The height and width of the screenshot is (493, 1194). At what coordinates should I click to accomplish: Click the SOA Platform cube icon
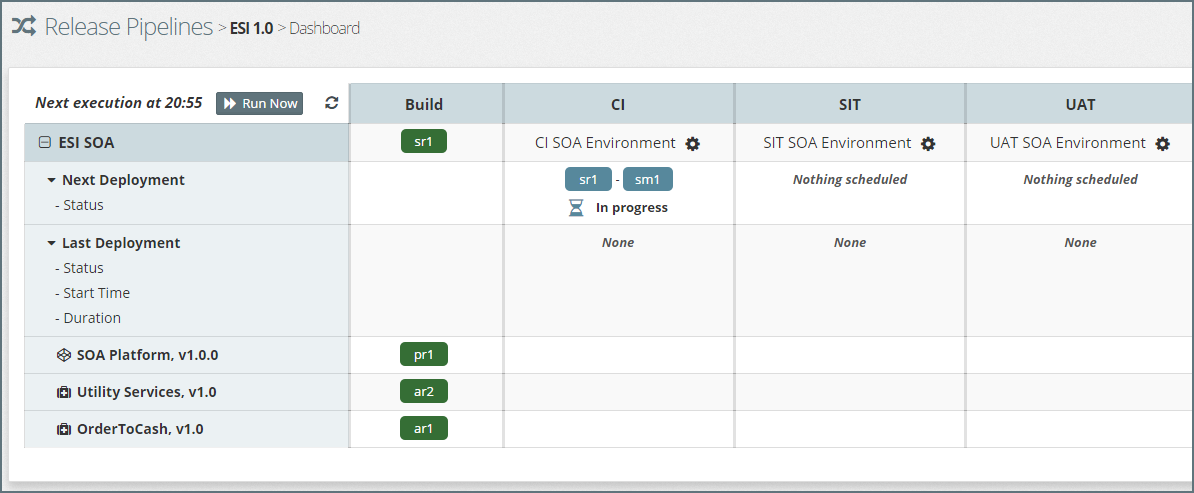click(63, 355)
